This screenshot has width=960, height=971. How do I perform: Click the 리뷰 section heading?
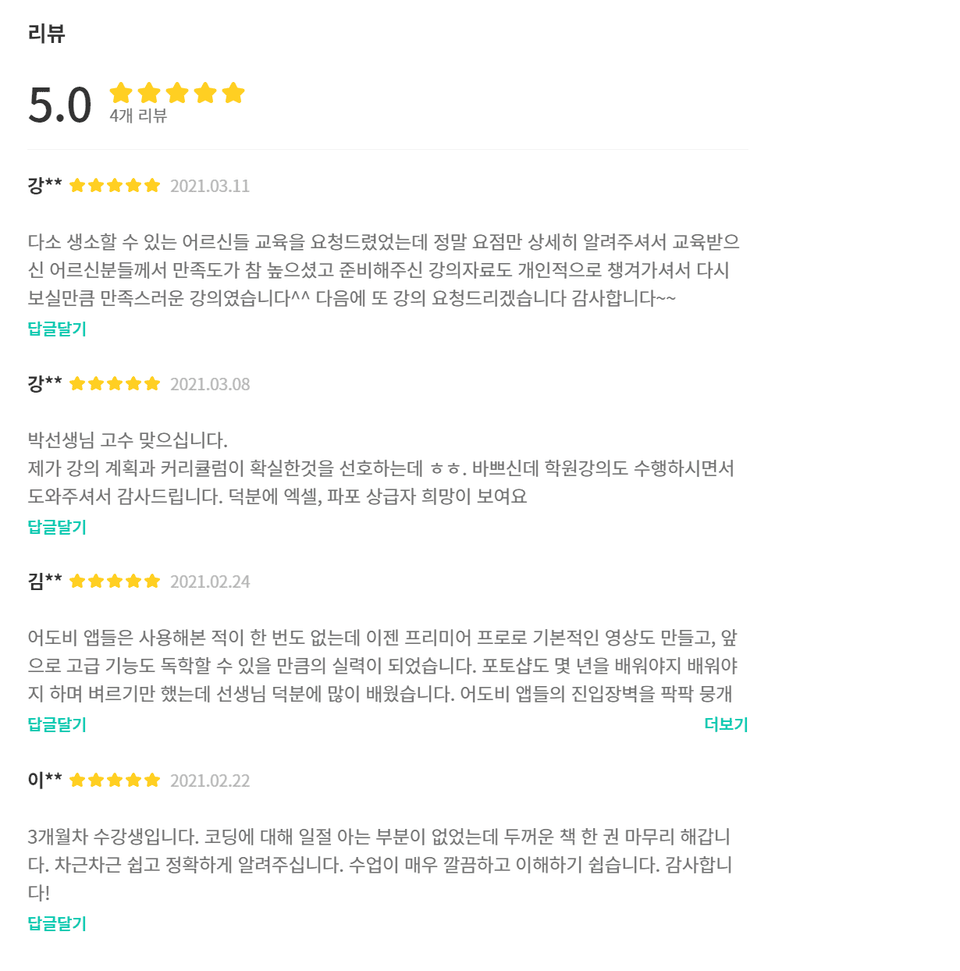coord(46,33)
